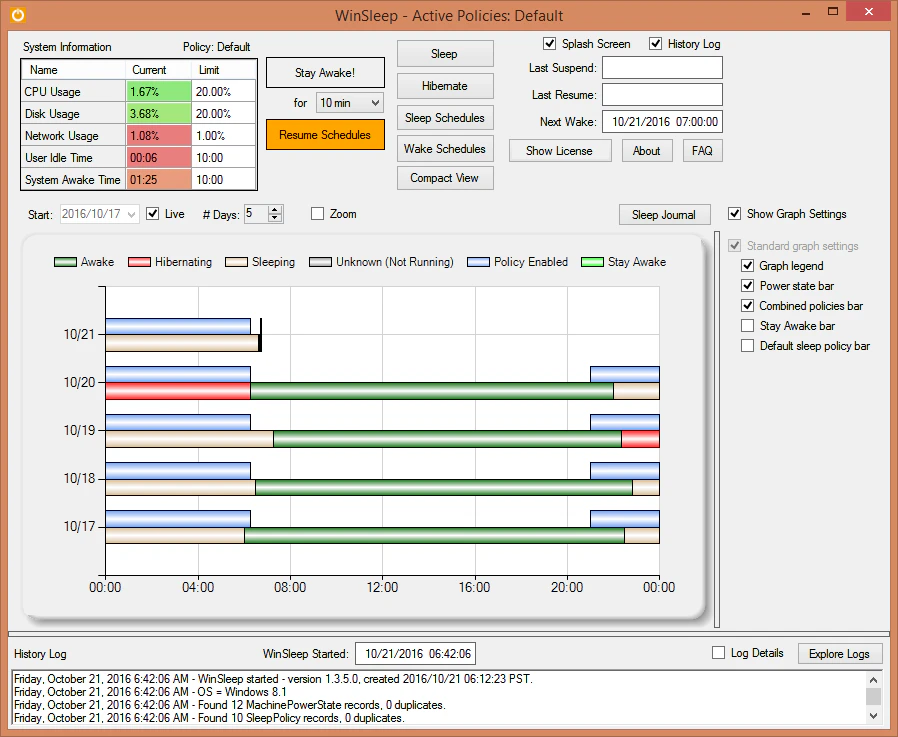898x737 pixels.
Task: Minimize the WinSleep window
Action: (x=806, y=12)
